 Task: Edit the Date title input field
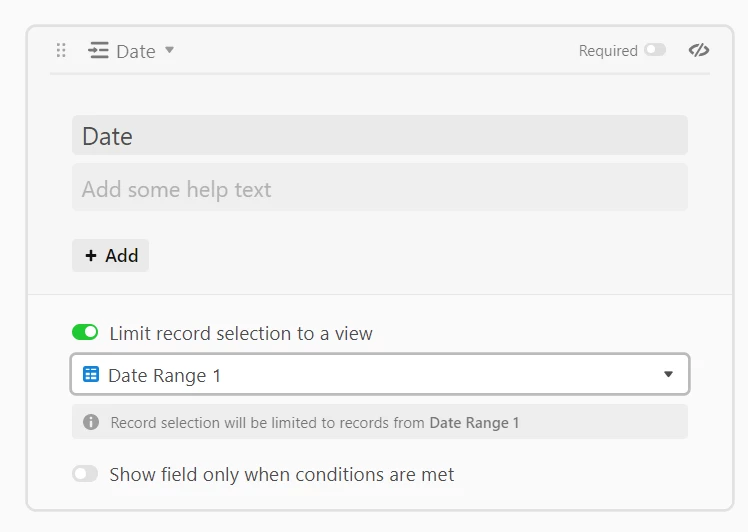pyautogui.click(x=380, y=135)
